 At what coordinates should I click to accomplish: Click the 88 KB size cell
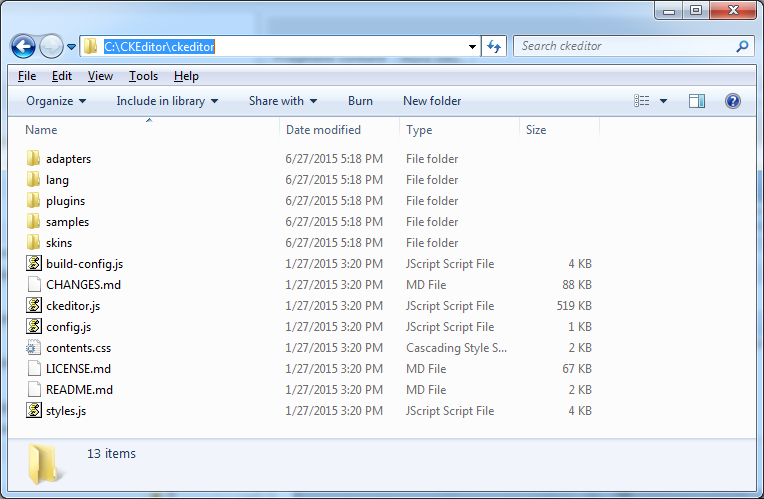click(x=577, y=285)
